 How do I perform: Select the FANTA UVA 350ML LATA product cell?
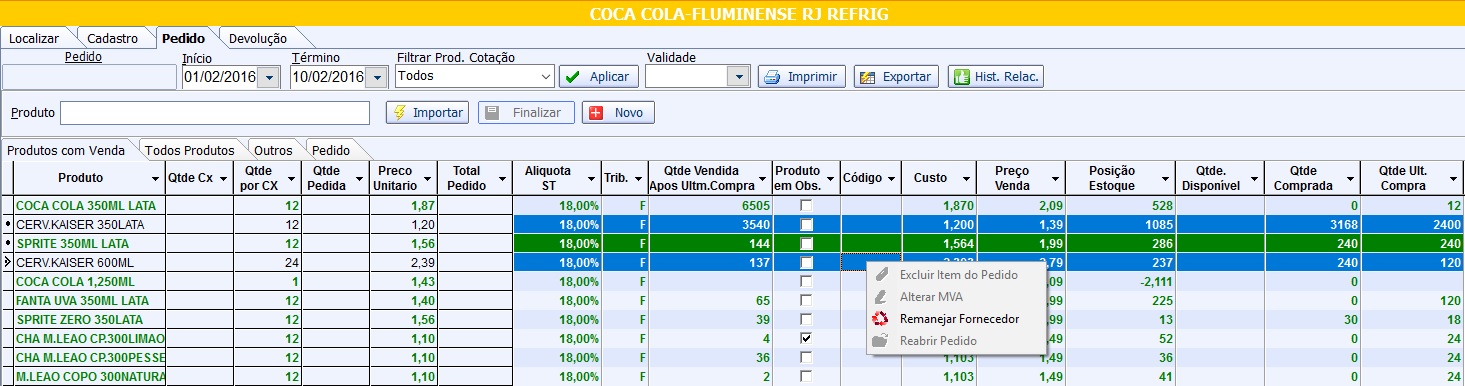tap(88, 300)
